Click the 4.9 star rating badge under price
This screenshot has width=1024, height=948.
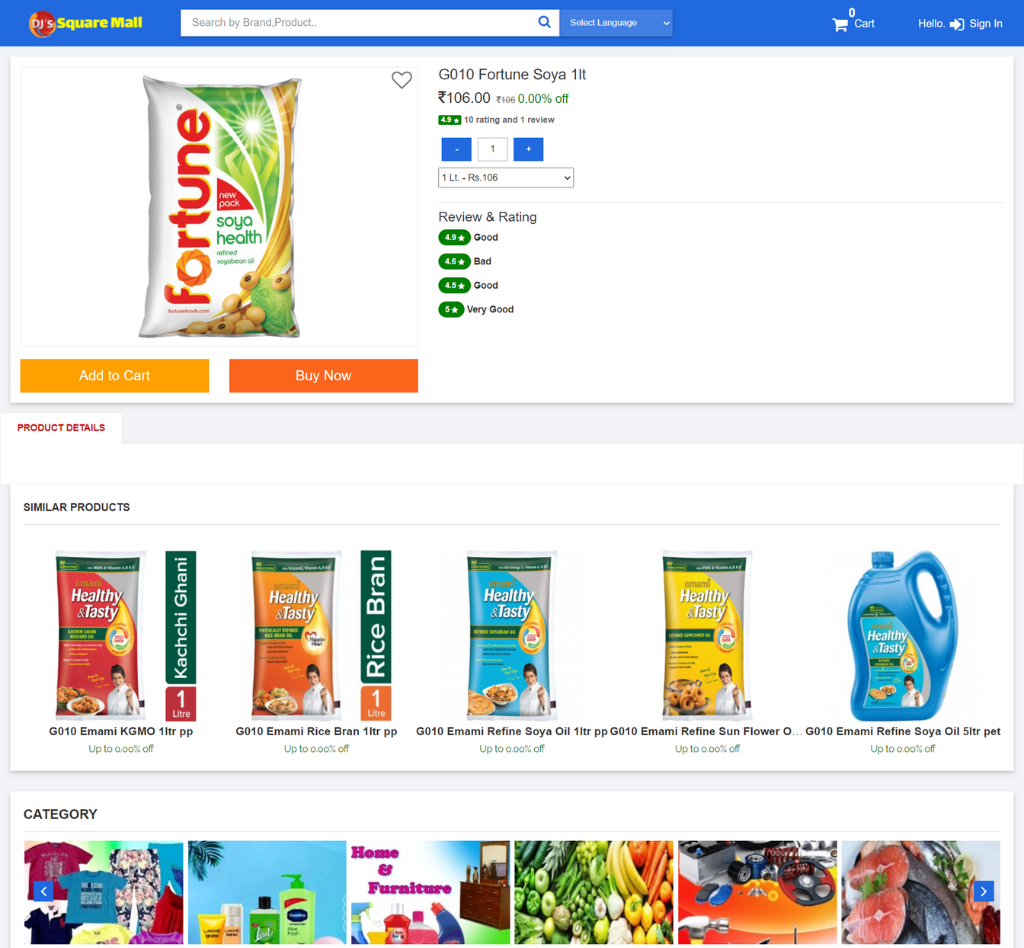pos(449,120)
